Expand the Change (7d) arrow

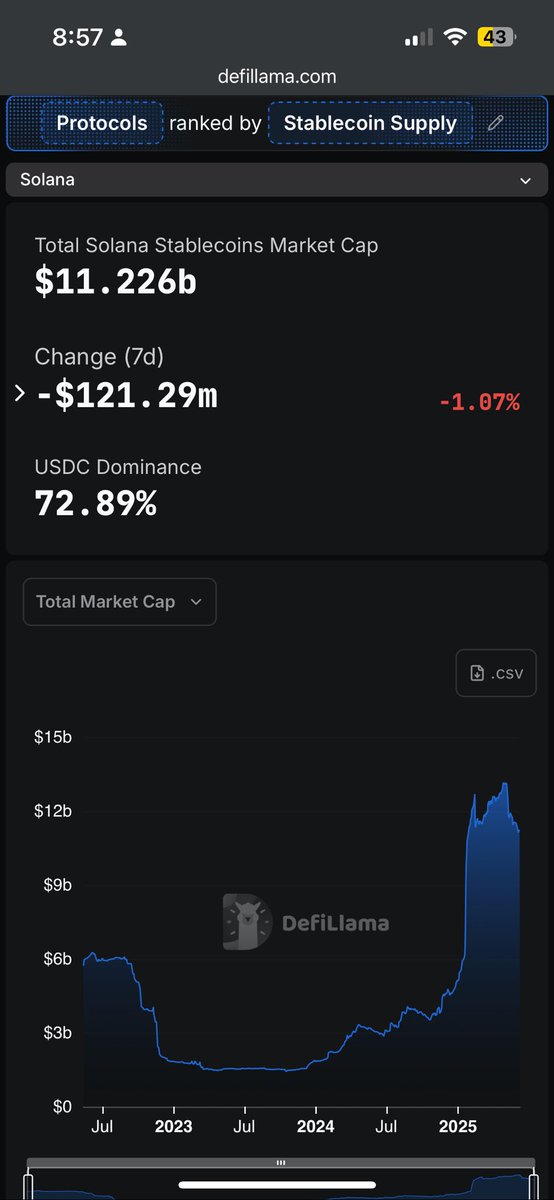[19, 394]
